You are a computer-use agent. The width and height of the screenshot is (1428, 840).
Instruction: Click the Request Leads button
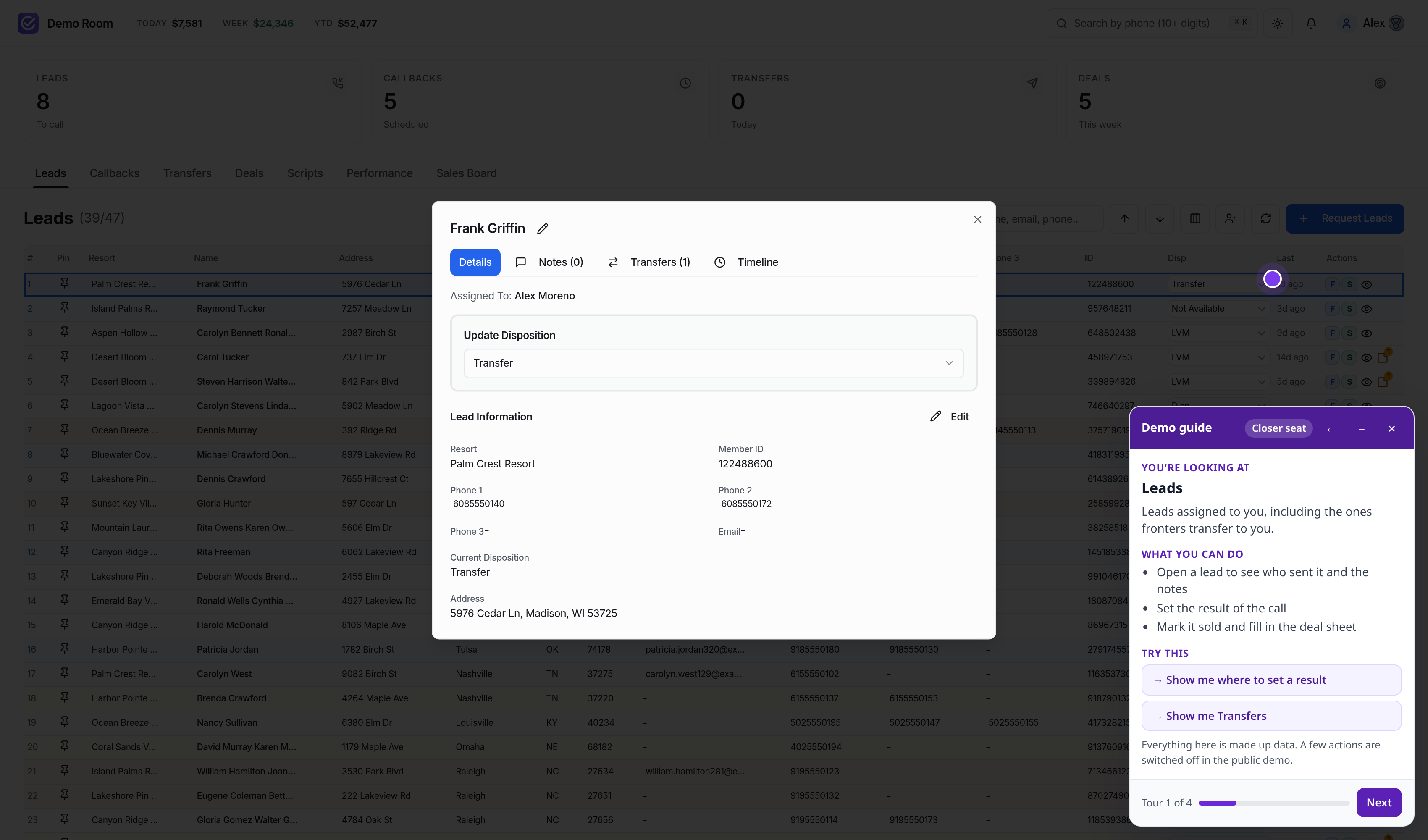tap(1345, 218)
